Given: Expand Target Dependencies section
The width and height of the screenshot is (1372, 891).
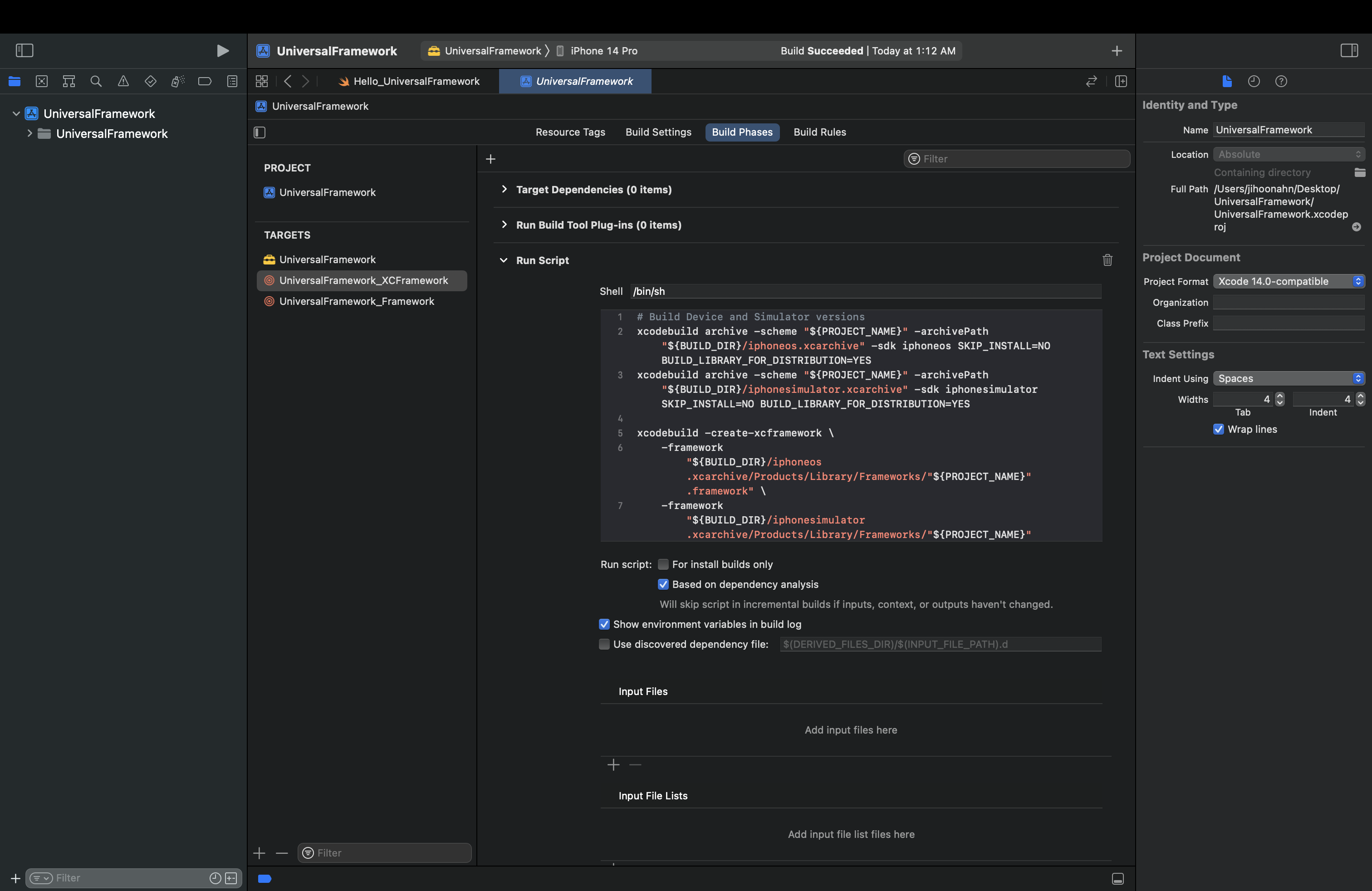Looking at the screenshot, I should click(505, 189).
